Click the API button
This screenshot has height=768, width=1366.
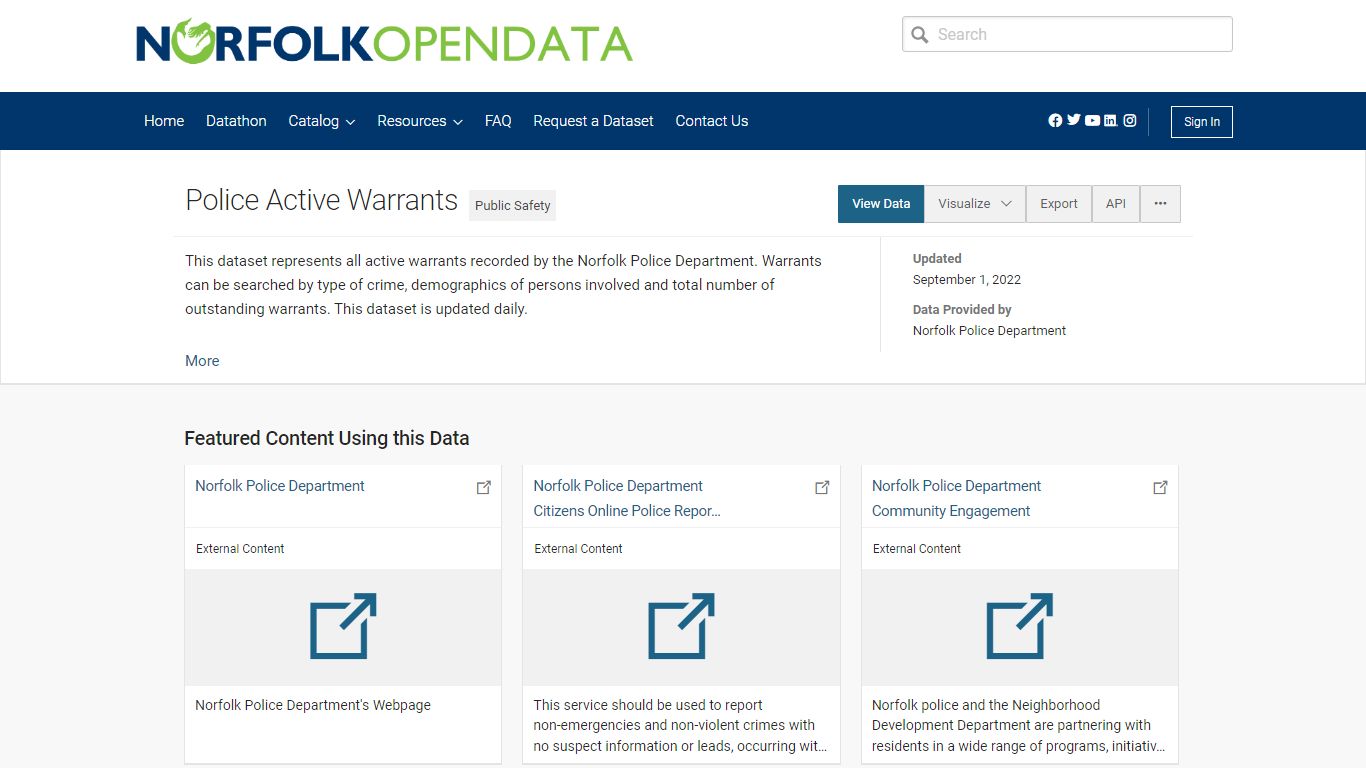pos(1116,204)
